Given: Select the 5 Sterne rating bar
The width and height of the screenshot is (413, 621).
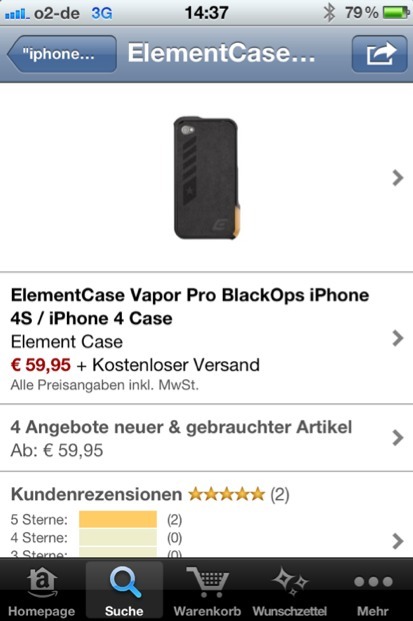Looking at the screenshot, I should (118, 519).
